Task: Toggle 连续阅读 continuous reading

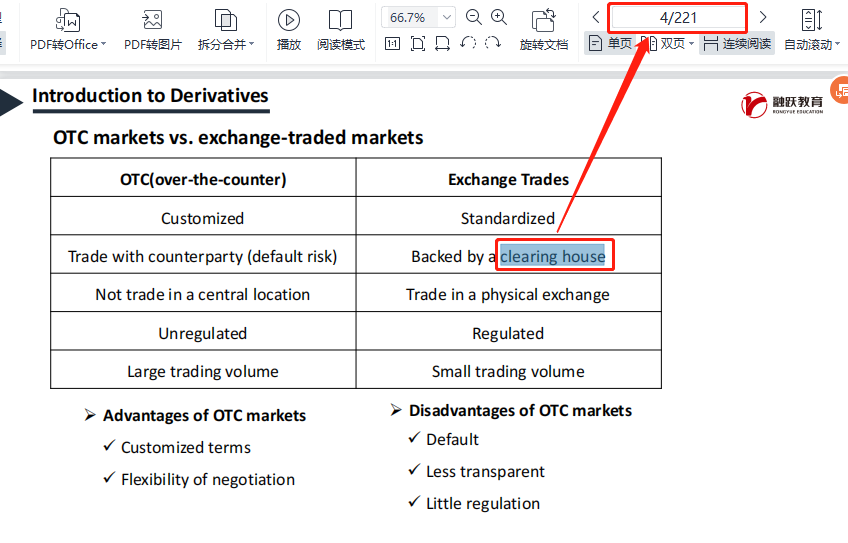Action: point(737,43)
